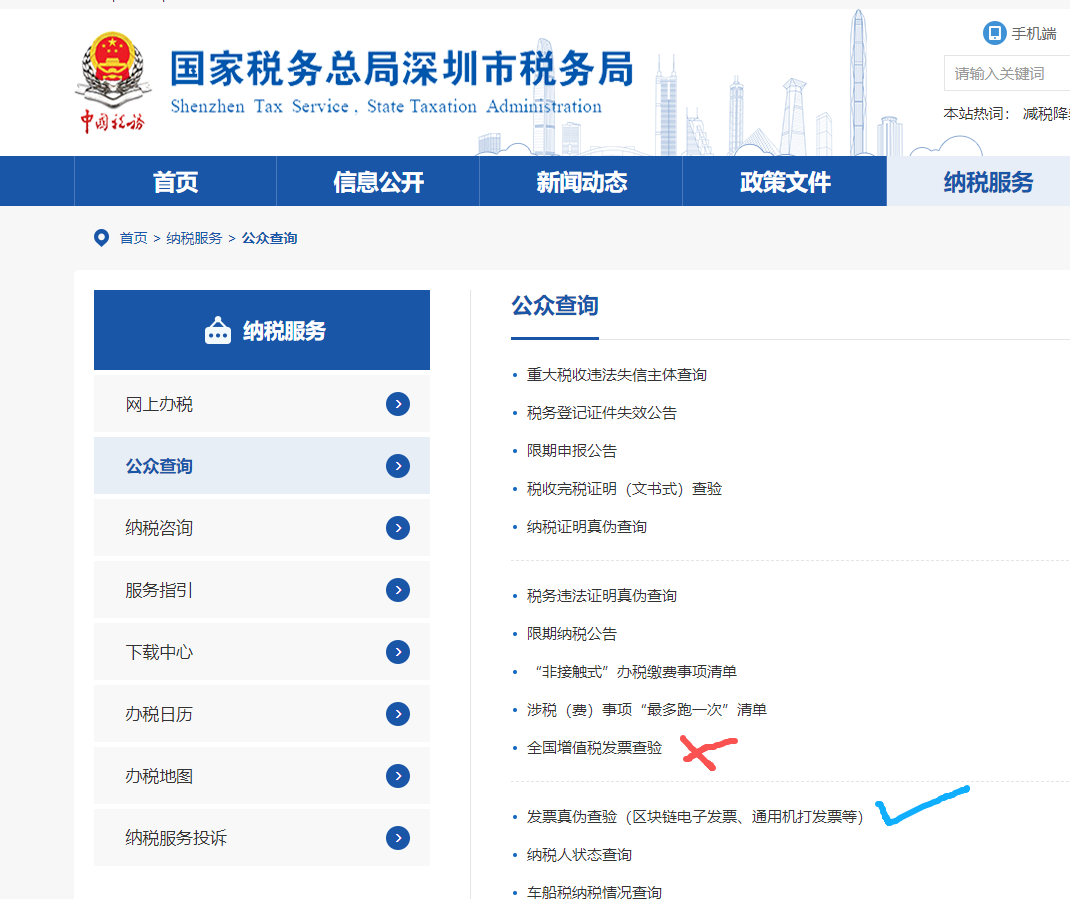Image resolution: width=1070 pixels, height=899 pixels.
Task: Open the 首页 navigation tab
Action: (175, 182)
